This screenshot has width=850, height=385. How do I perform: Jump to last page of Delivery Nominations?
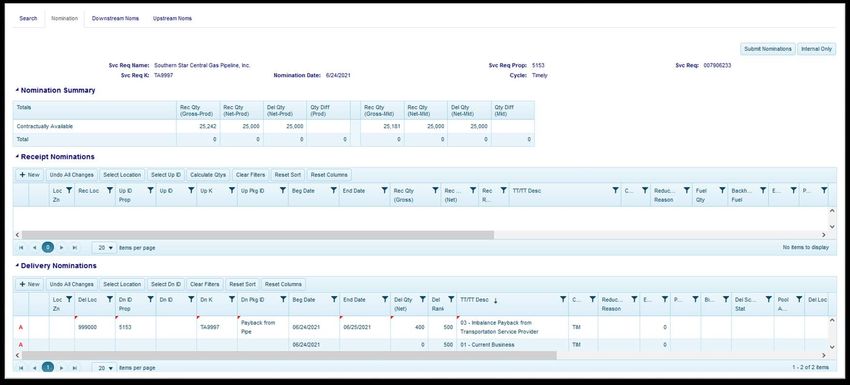click(x=75, y=368)
